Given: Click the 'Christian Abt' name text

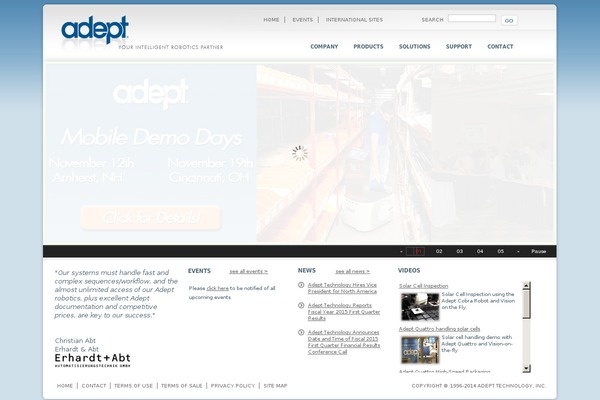Looking at the screenshot, I should coord(75,340).
